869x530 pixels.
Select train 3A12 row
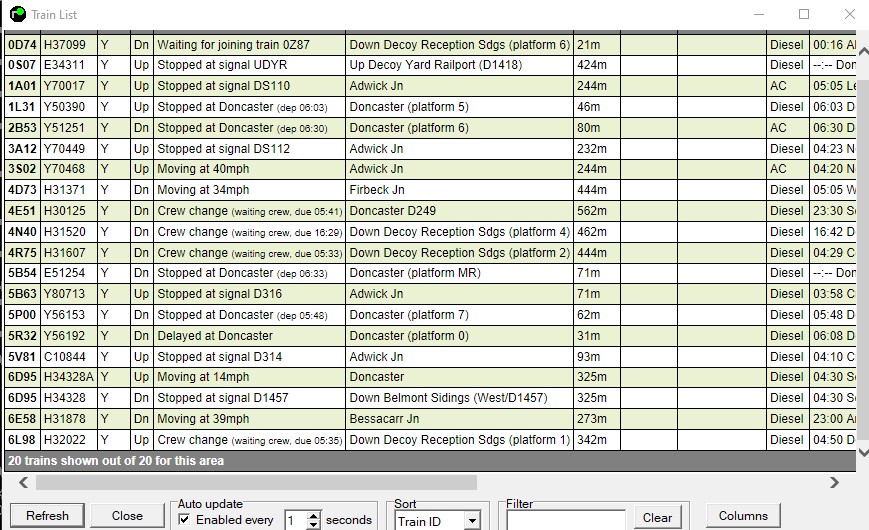pos(430,149)
